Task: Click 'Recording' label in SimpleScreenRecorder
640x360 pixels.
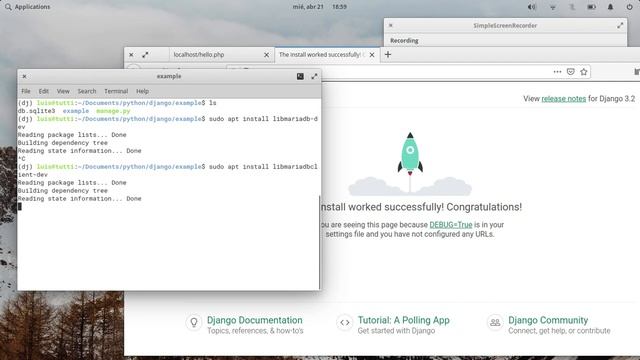Action: pos(404,41)
